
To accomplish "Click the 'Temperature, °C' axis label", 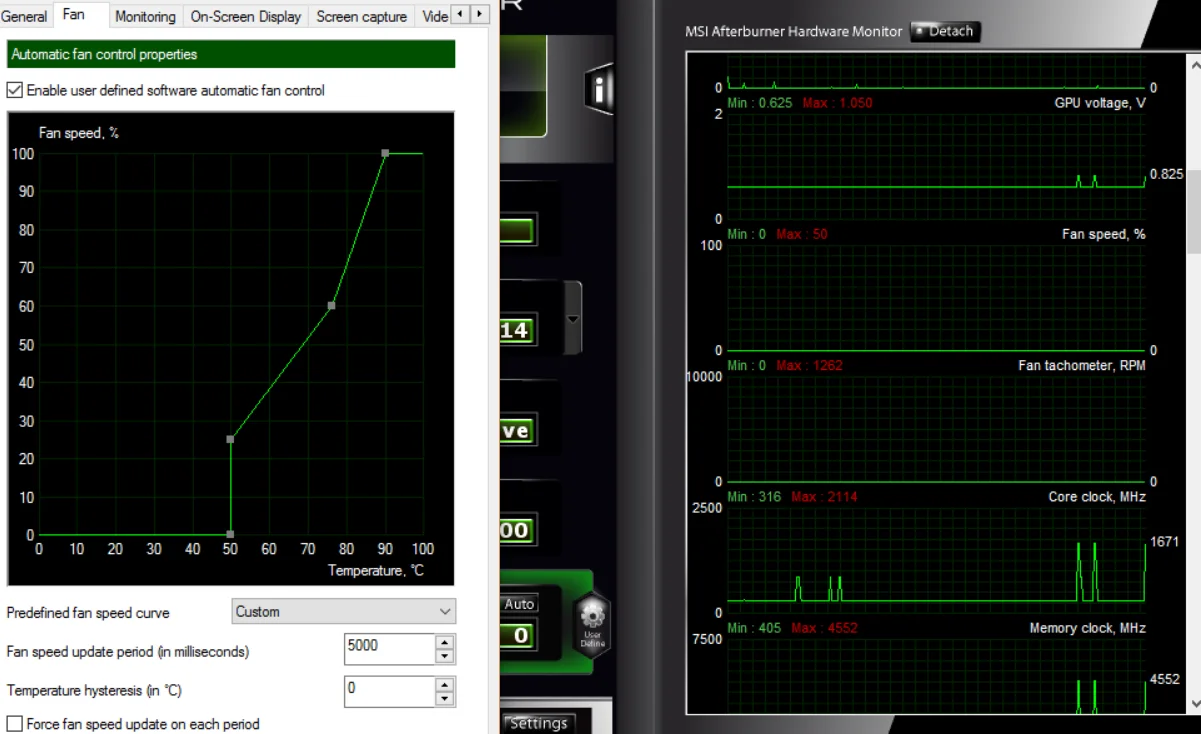I will 376,571.
